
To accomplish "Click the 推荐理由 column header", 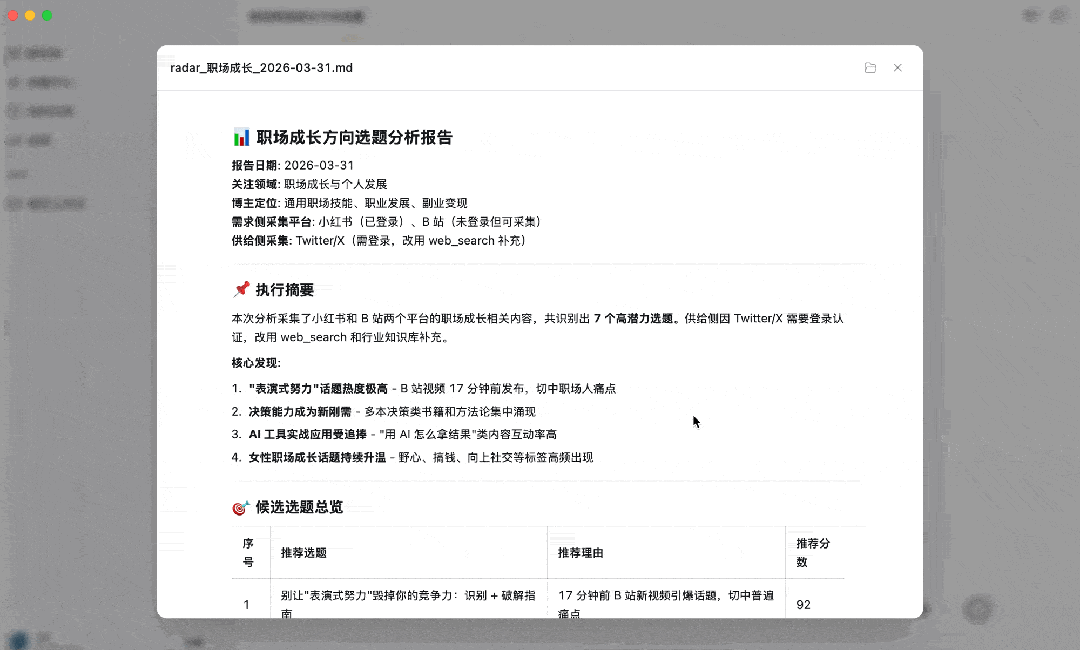I will tap(581, 552).
